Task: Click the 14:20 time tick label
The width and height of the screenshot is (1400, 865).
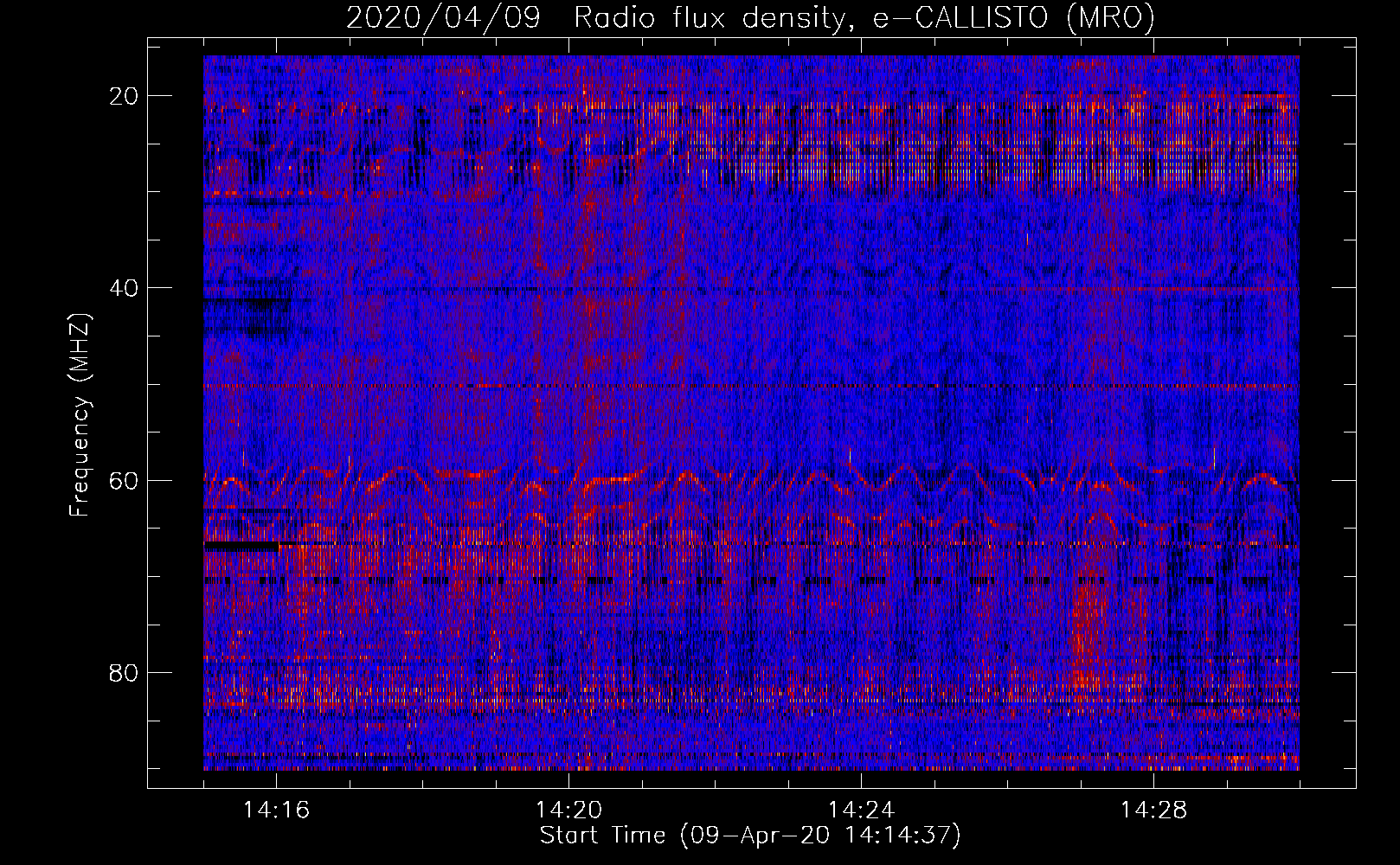Action: tap(568, 810)
